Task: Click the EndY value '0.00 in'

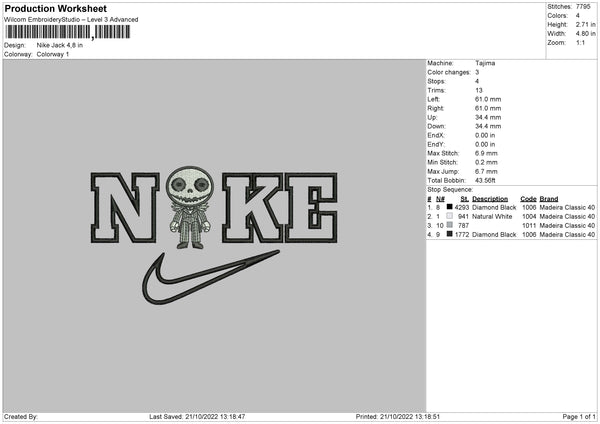Action: coord(485,145)
